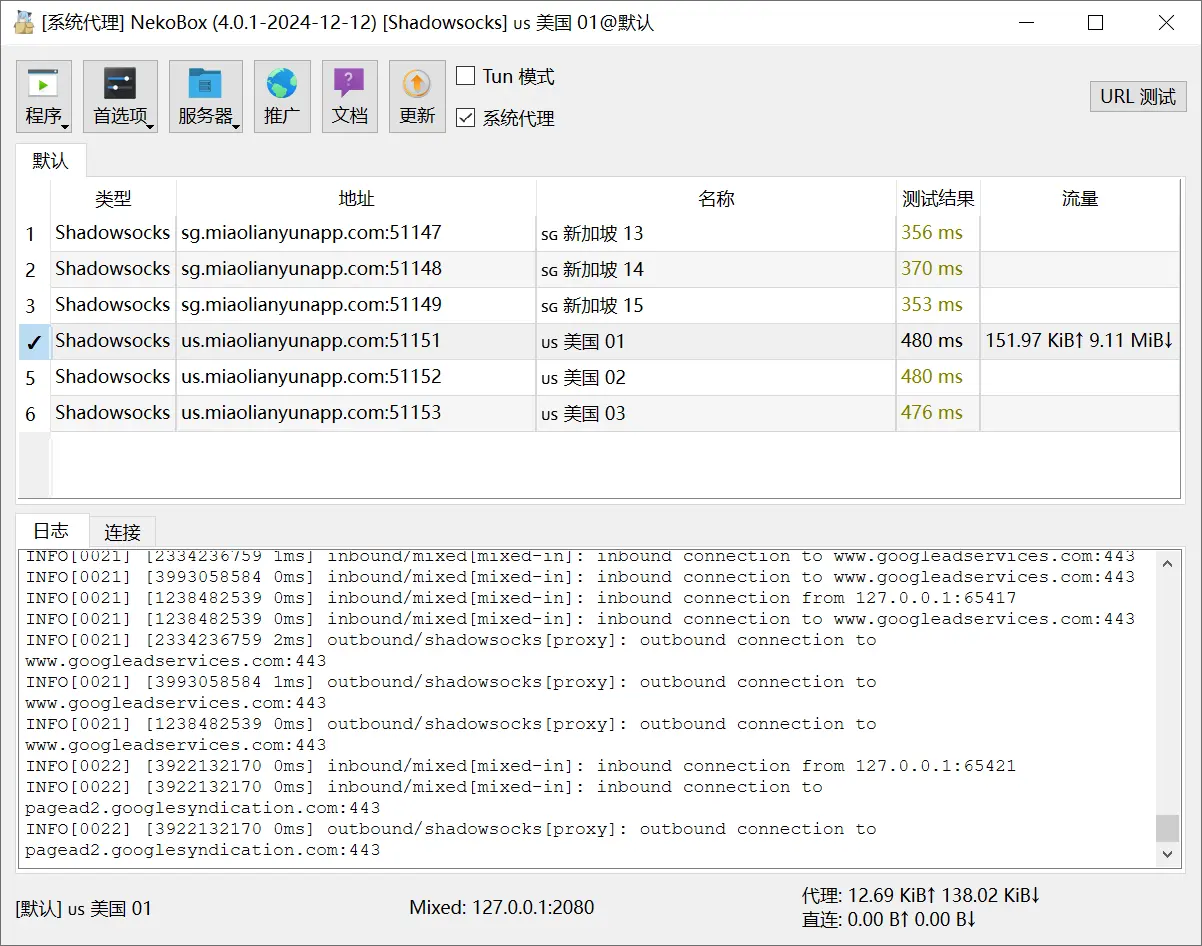This screenshot has width=1202, height=946.
Task: Click the 代理 traffic speed status text
Action: [921, 896]
